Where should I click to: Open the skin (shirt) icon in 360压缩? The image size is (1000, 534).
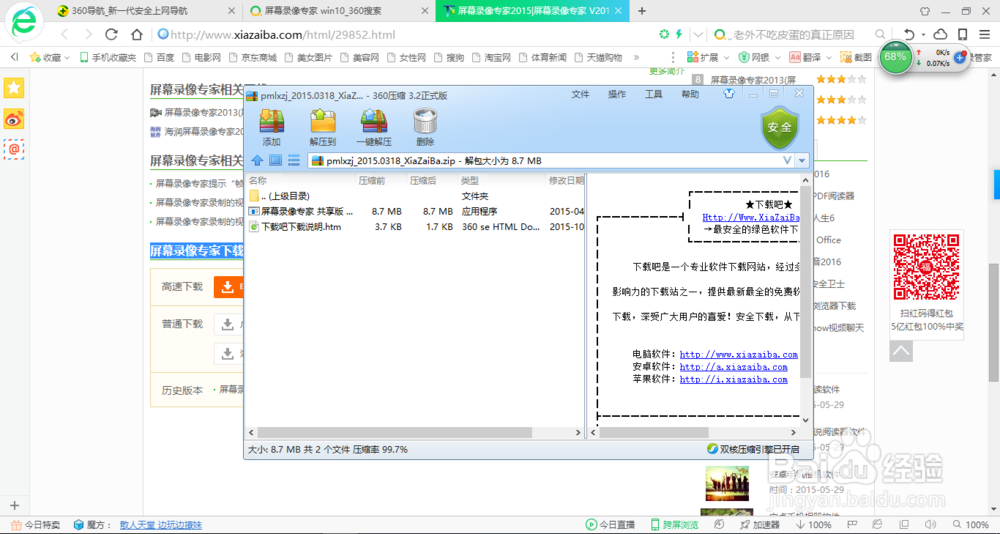(x=730, y=94)
